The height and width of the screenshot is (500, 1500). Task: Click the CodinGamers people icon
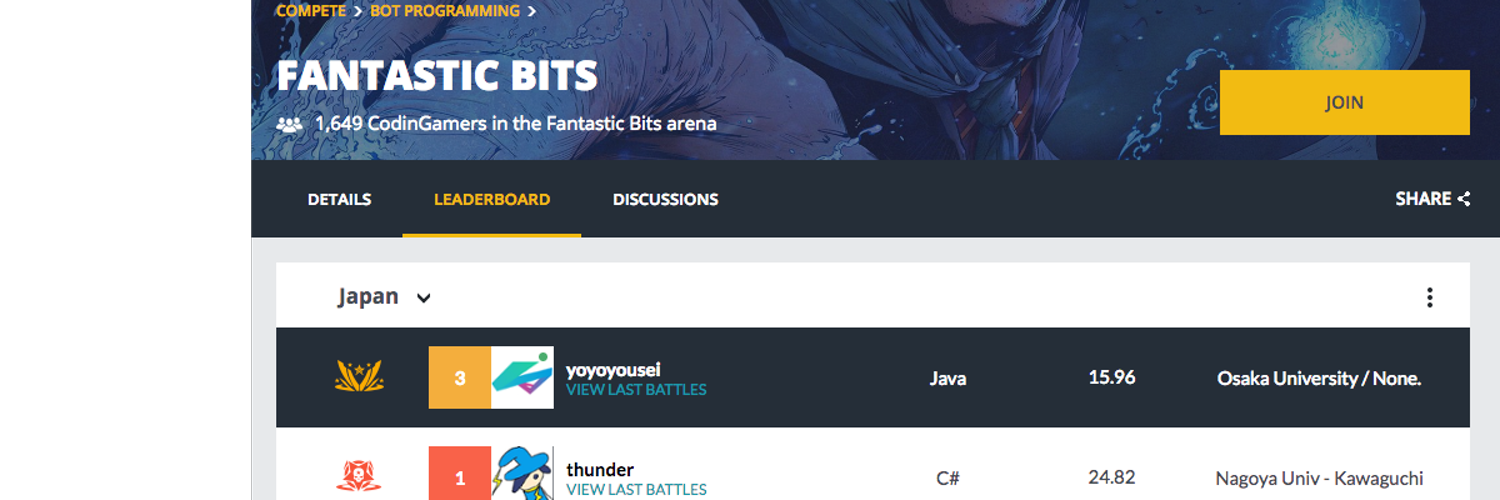pyautogui.click(x=289, y=124)
